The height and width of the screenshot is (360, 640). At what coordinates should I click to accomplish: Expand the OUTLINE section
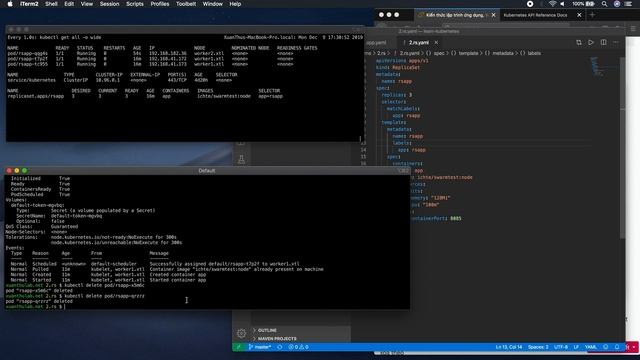tap(267, 330)
